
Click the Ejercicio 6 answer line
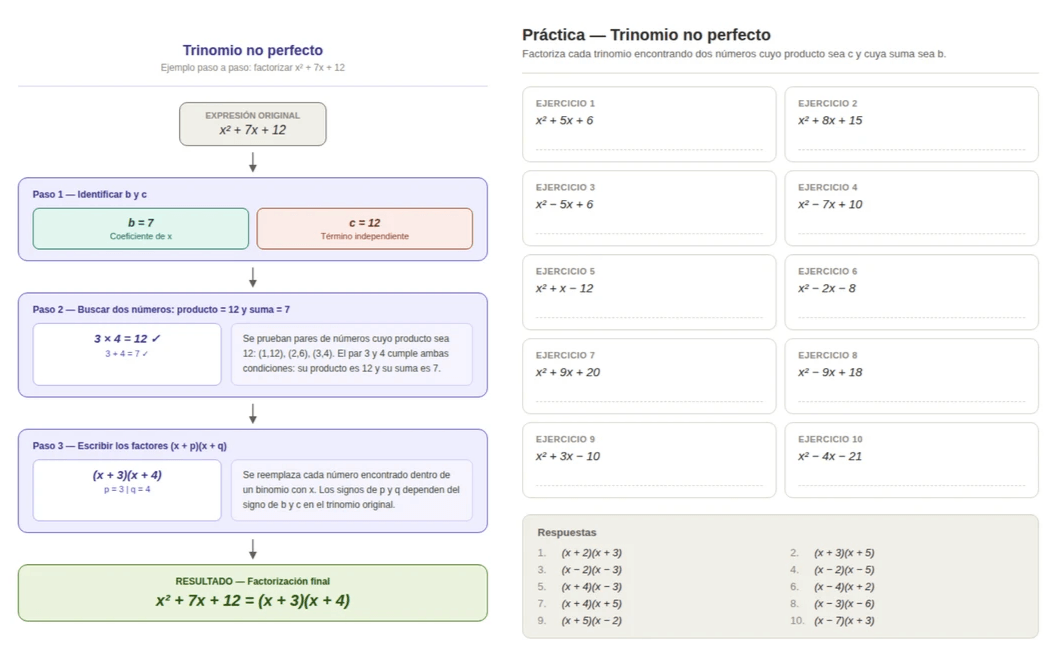click(x=911, y=317)
